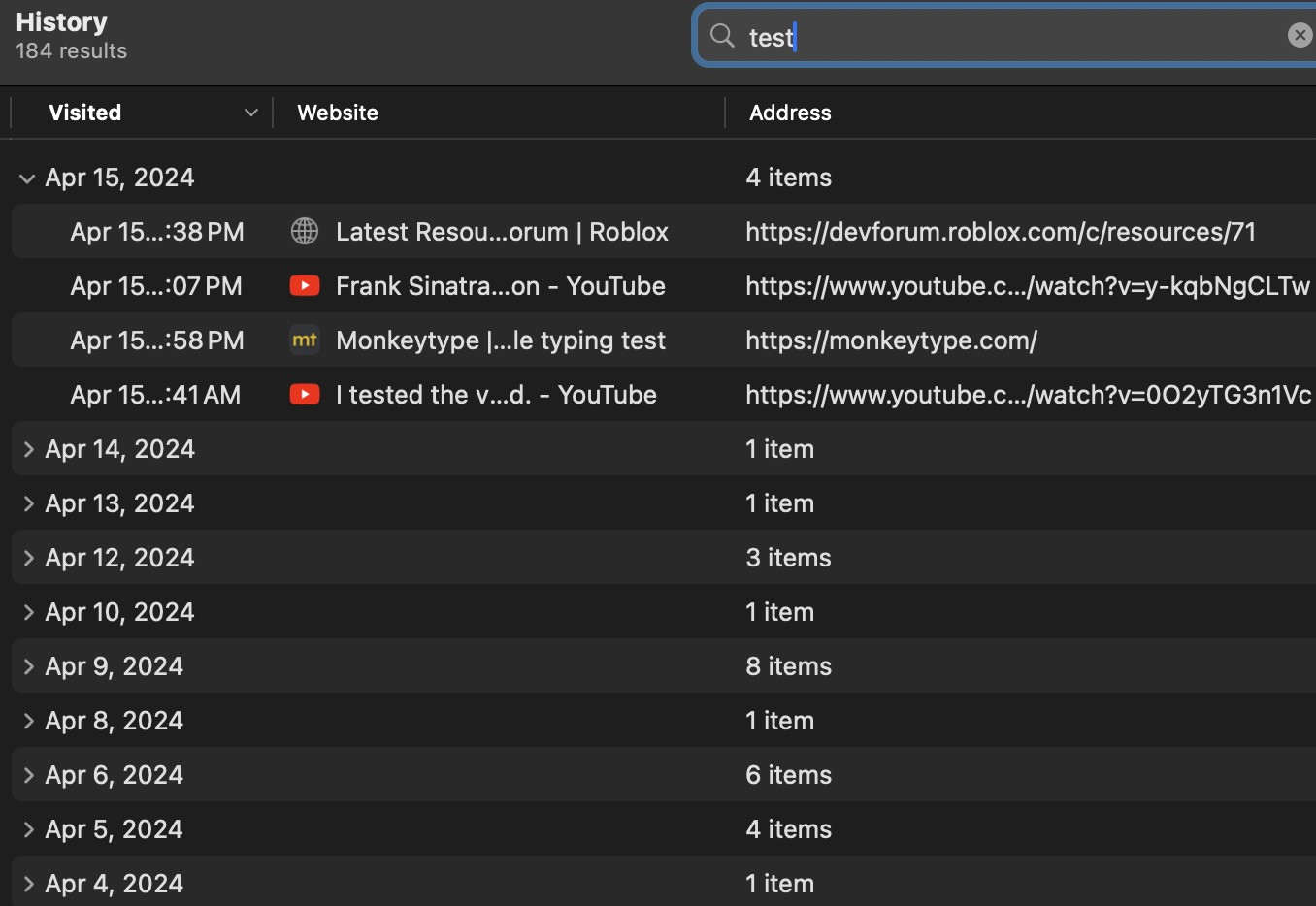Image resolution: width=1316 pixels, height=906 pixels.
Task: Sort by the Website column header
Action: (338, 113)
